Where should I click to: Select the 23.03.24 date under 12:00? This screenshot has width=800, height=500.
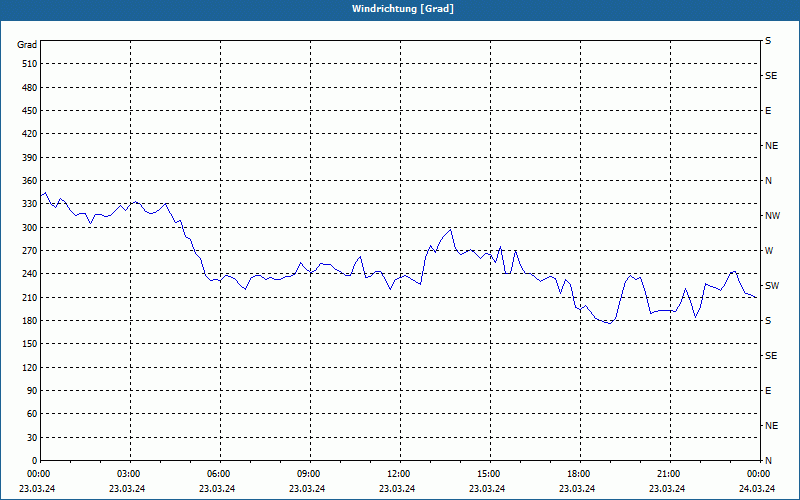click(397, 489)
